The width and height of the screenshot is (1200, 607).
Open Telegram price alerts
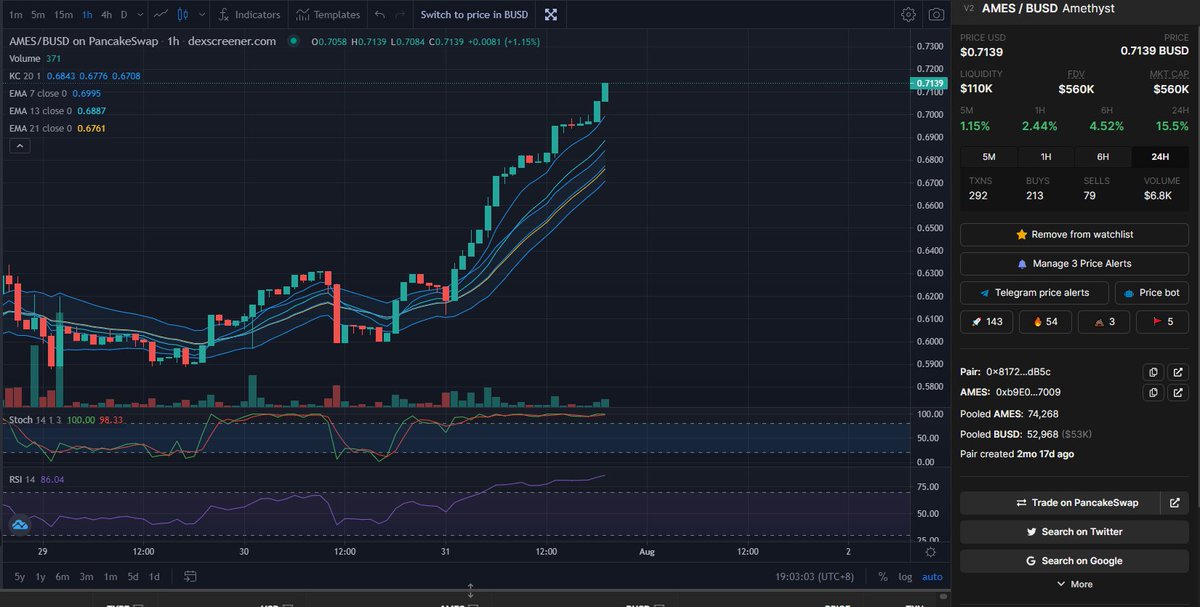1034,293
